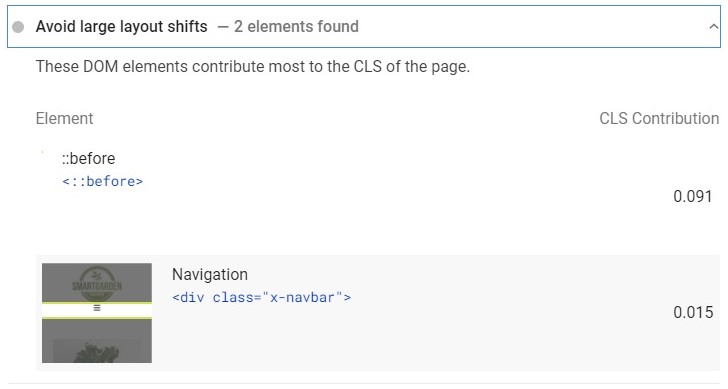Click the hamburger menu icon inside the thumbnail
This screenshot has width=728, height=389.
click(97, 308)
